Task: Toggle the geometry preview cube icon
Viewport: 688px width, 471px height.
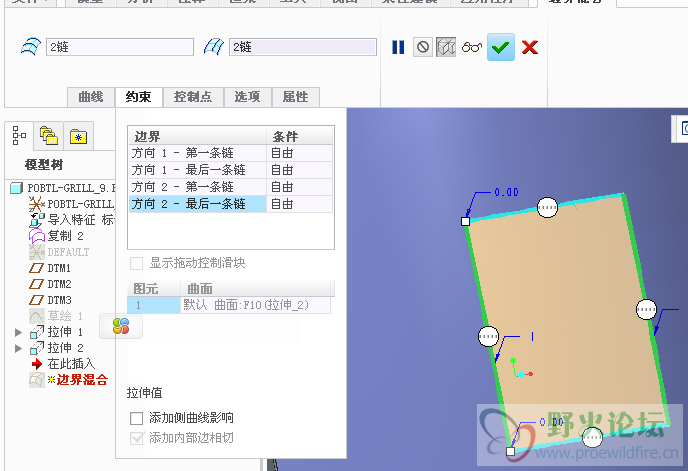Action: (446, 47)
